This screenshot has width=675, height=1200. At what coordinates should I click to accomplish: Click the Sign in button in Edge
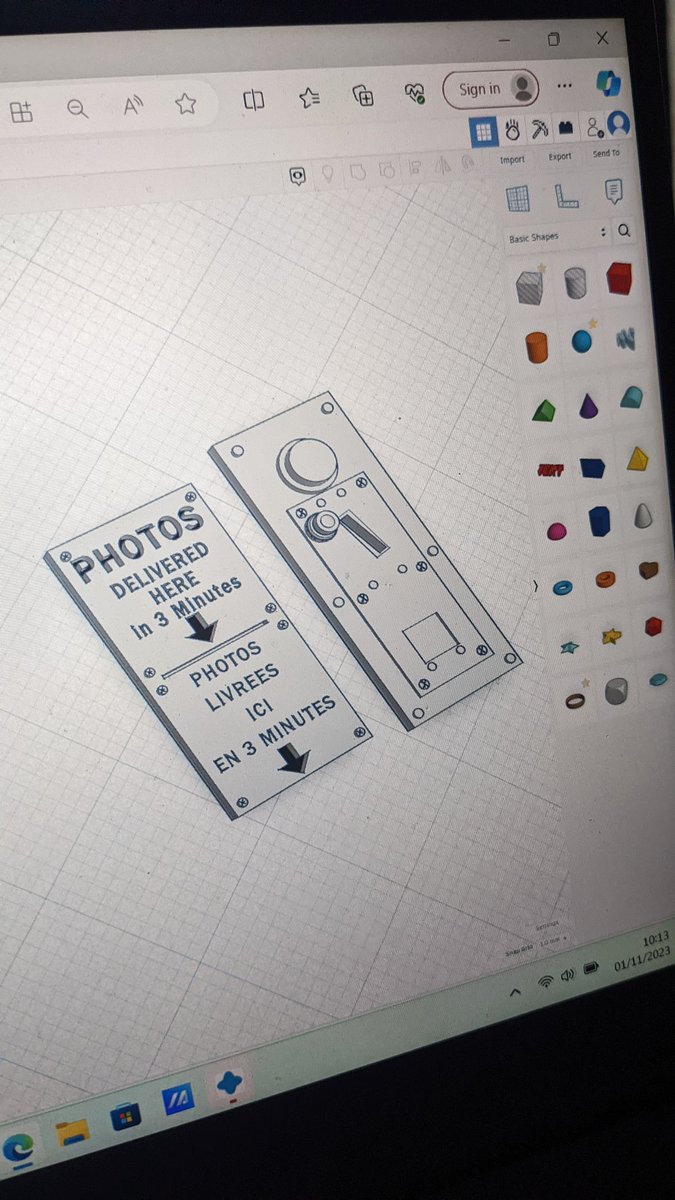click(493, 88)
